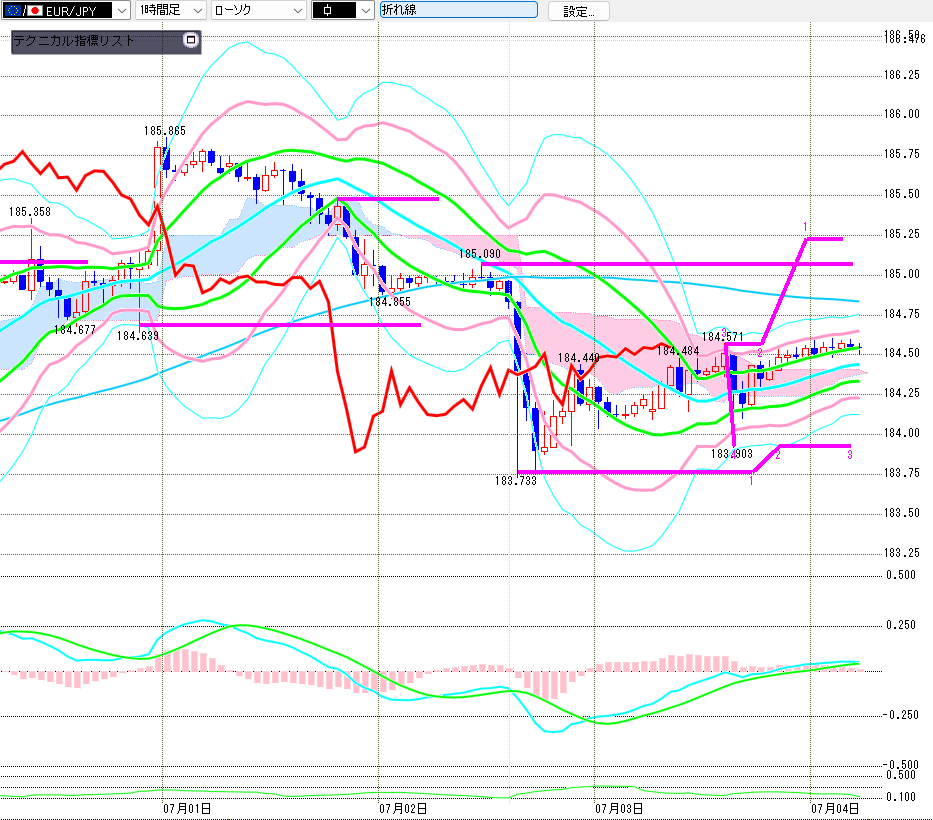Open the ローソク chart type dropdown
The width and height of the screenshot is (933, 820).
(259, 10)
